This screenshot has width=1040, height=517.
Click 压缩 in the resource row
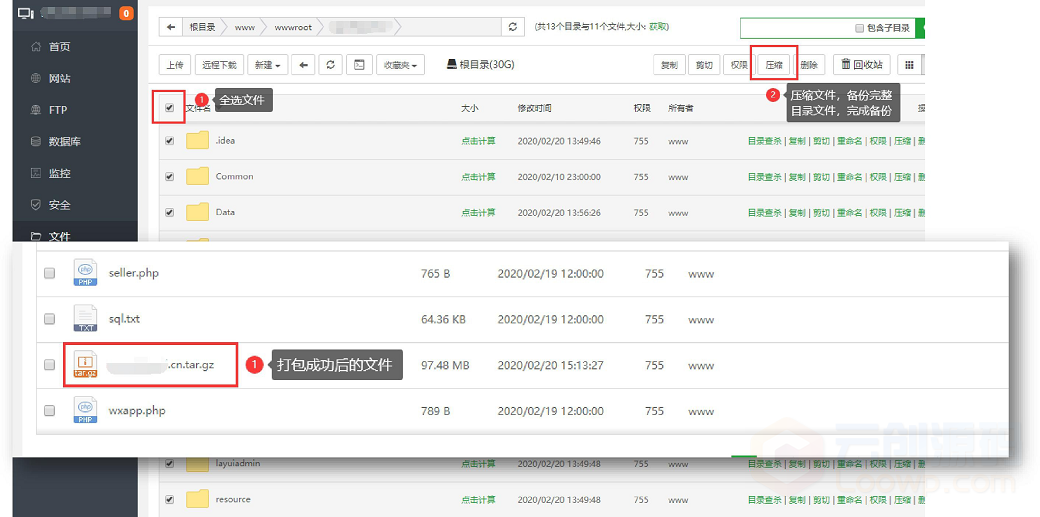pyautogui.click(x=901, y=499)
